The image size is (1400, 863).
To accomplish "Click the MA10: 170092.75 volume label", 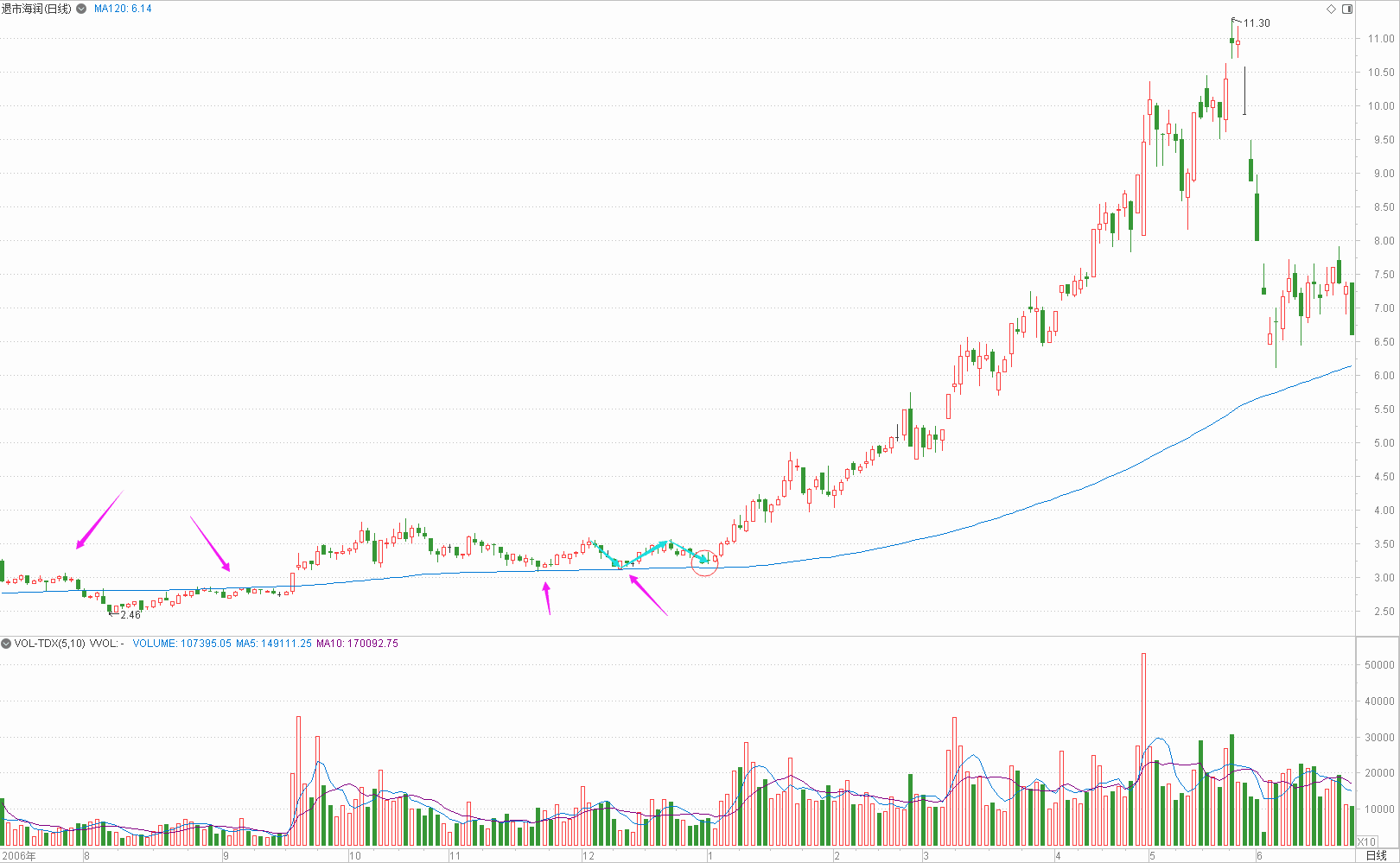I will pos(357,644).
